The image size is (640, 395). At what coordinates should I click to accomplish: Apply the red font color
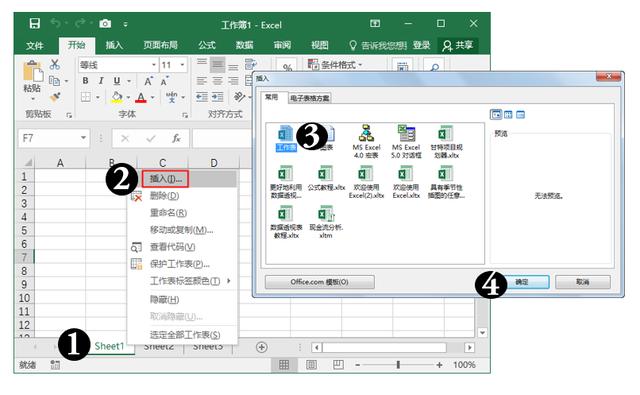tap(141, 97)
